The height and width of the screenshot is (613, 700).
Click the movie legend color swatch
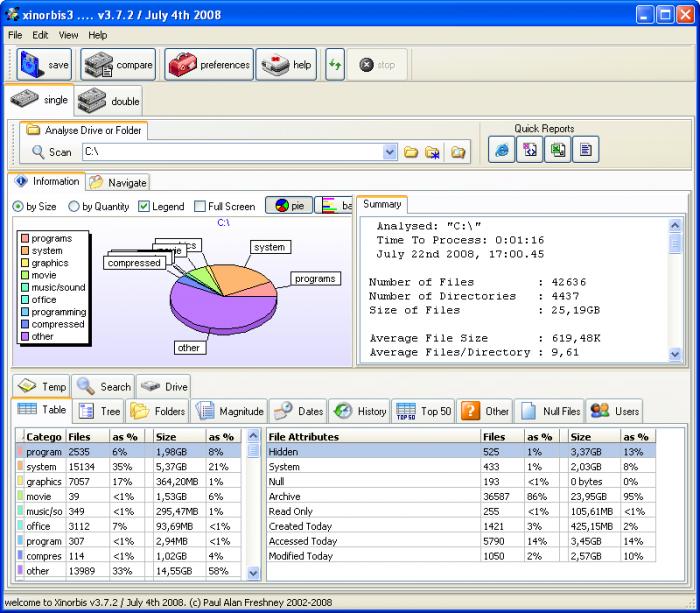tap(25, 275)
